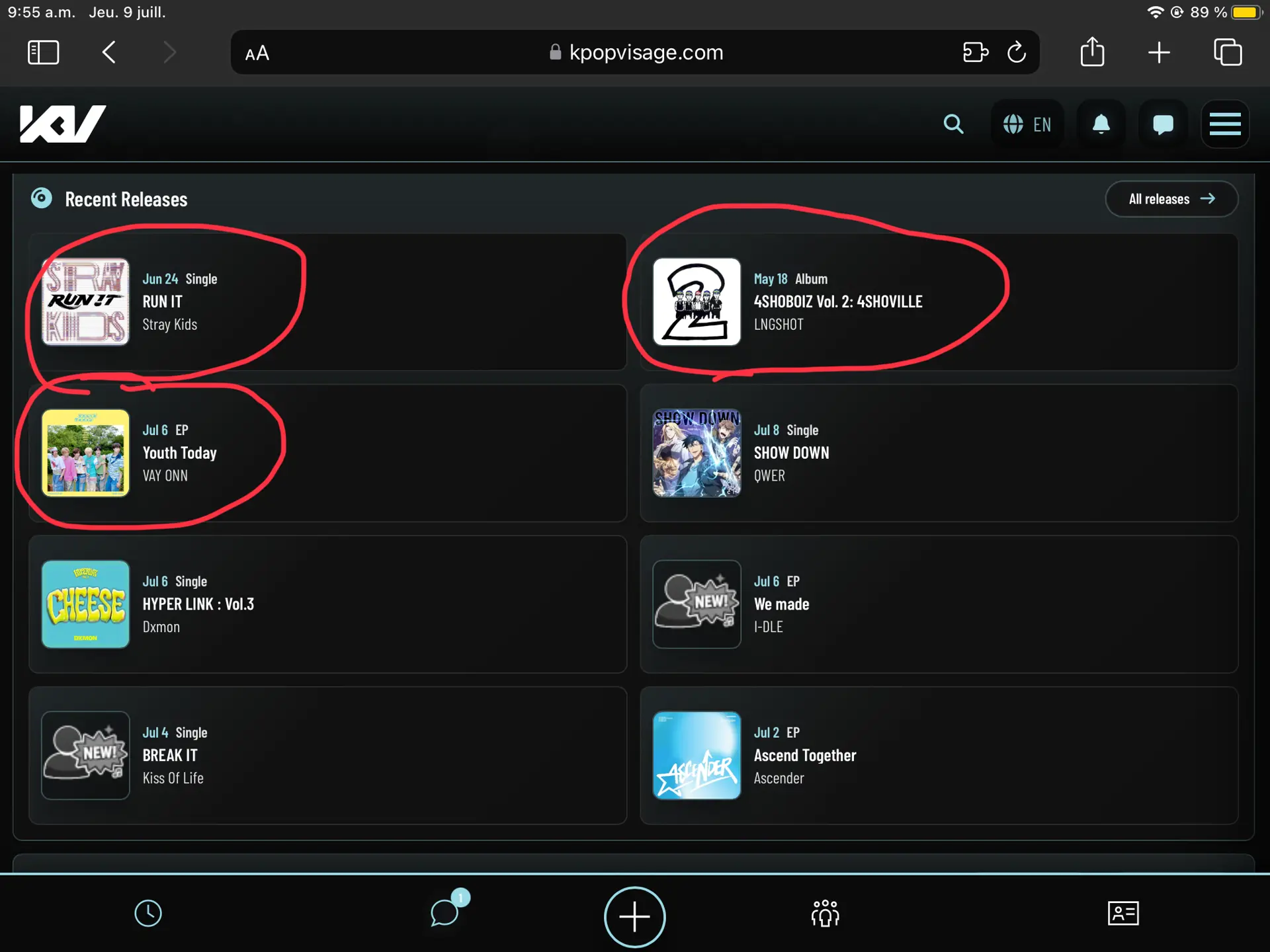Open the RUN IT single title
The height and width of the screenshot is (952, 1270).
[x=163, y=301]
